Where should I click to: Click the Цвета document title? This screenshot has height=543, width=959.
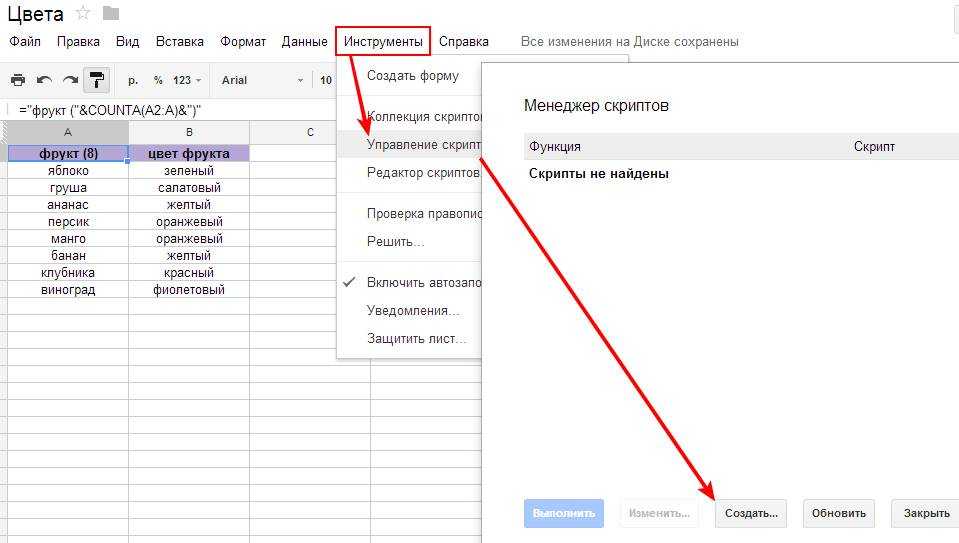[35, 13]
